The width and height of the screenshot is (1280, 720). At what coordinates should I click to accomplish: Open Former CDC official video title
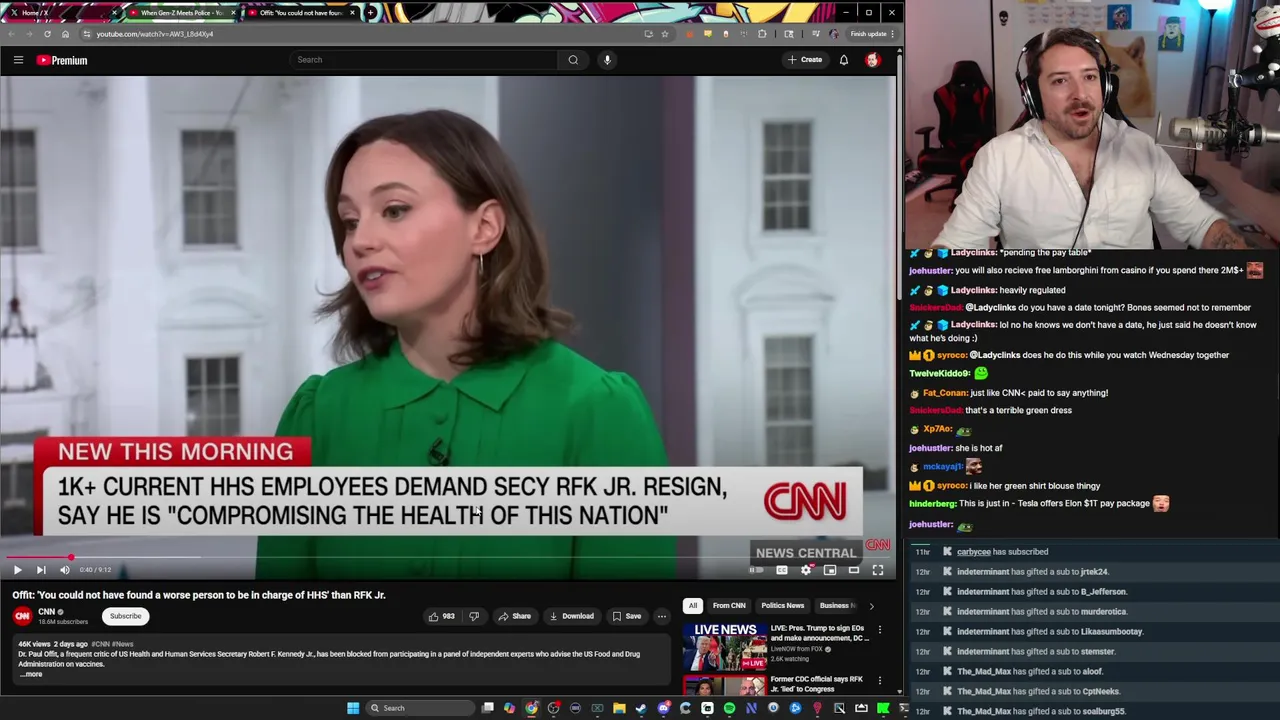click(816, 684)
